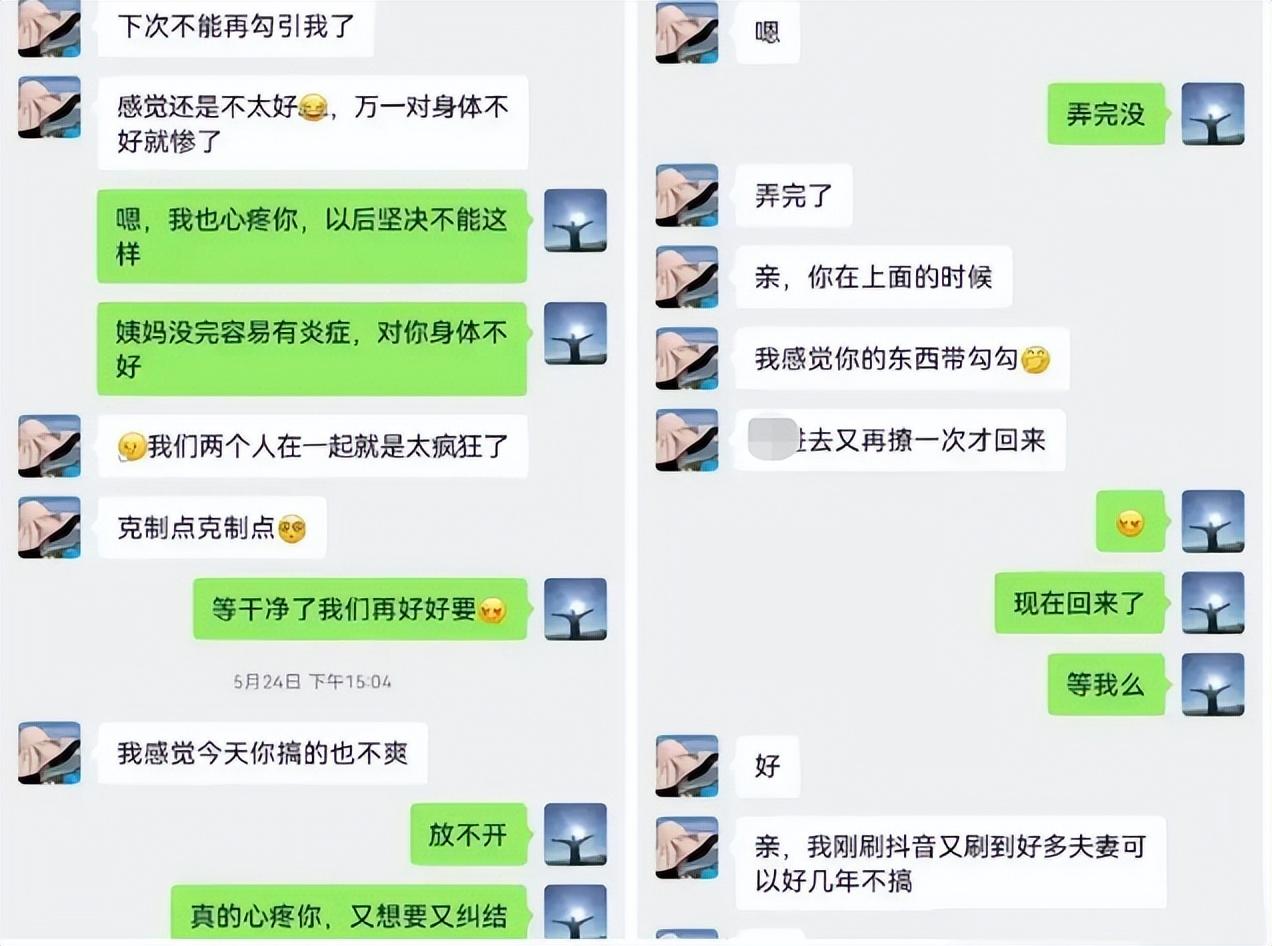Select the '等干净了我们再好好要' message
Image resolution: width=1272 pixels, height=946 pixels.
360,609
